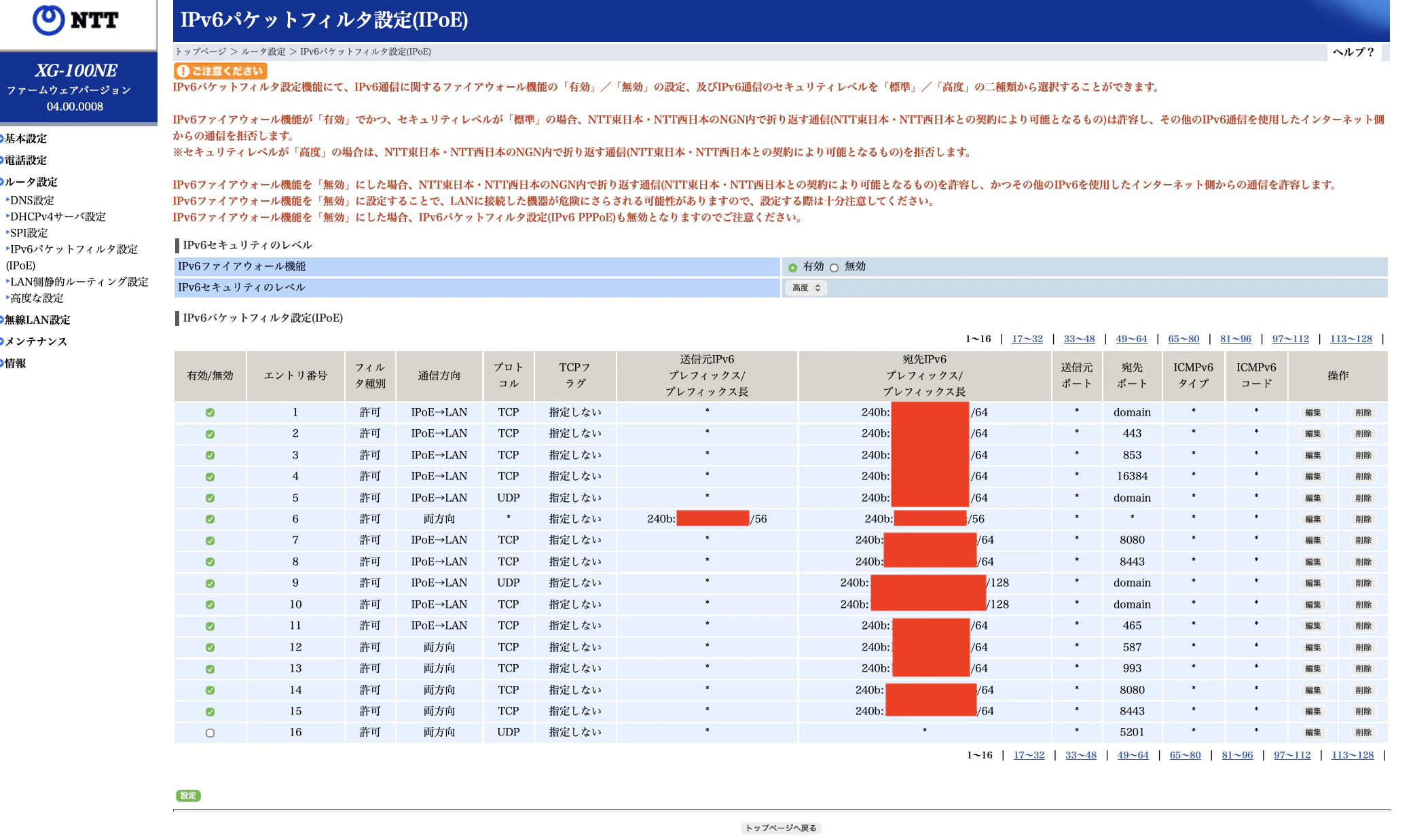
Task: Click 編集 button for entry 1
Action: point(1313,413)
